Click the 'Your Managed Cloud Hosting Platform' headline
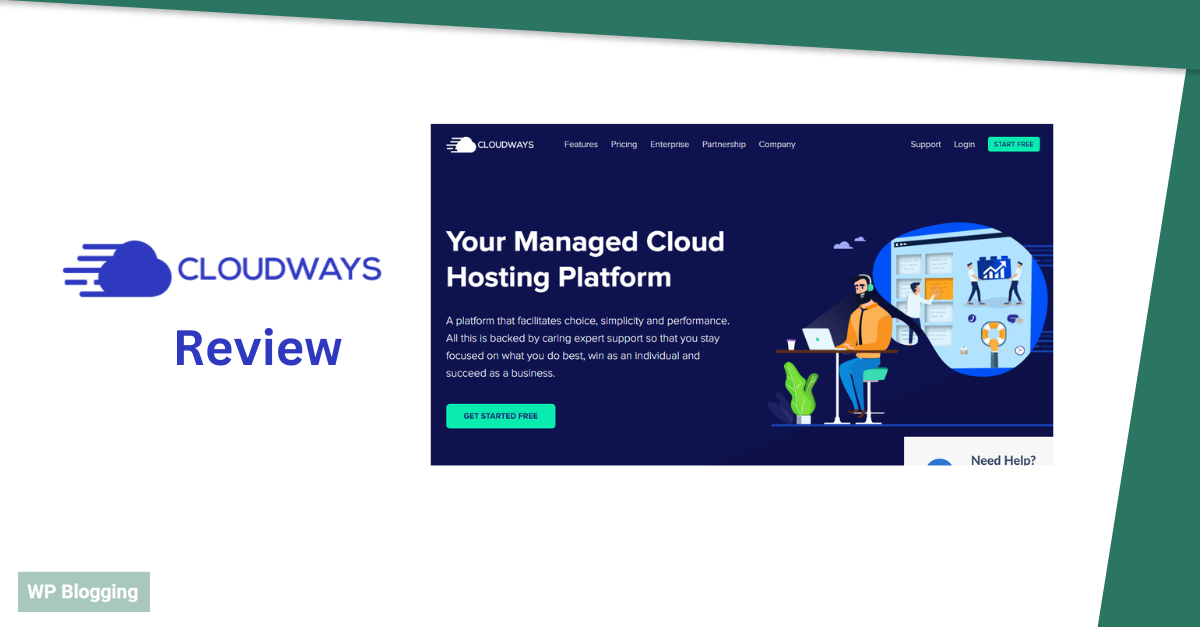 point(585,259)
